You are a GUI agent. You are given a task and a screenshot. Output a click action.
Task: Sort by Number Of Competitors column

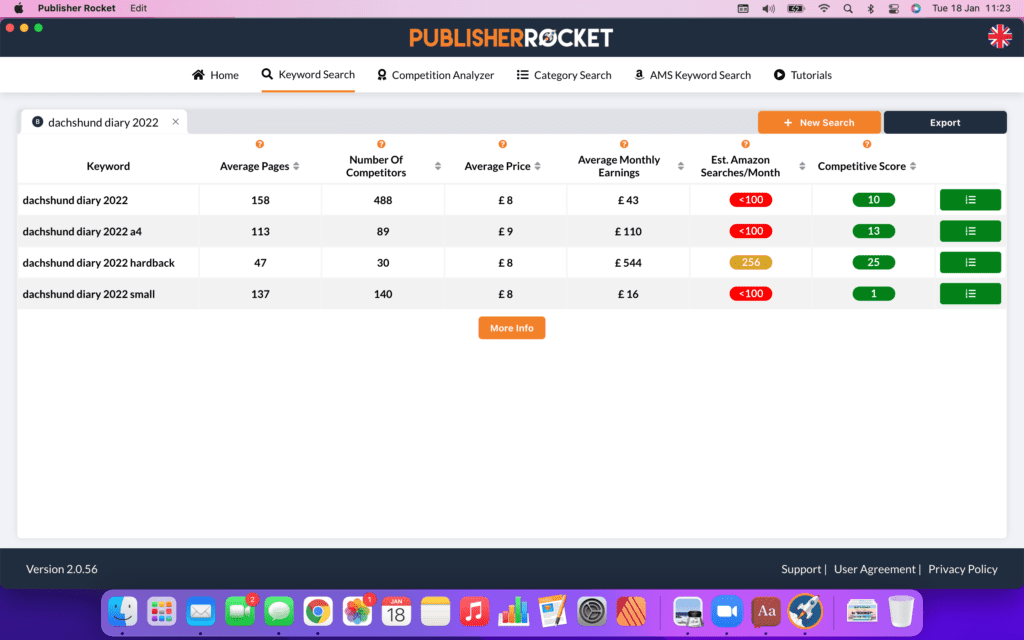tap(438, 166)
